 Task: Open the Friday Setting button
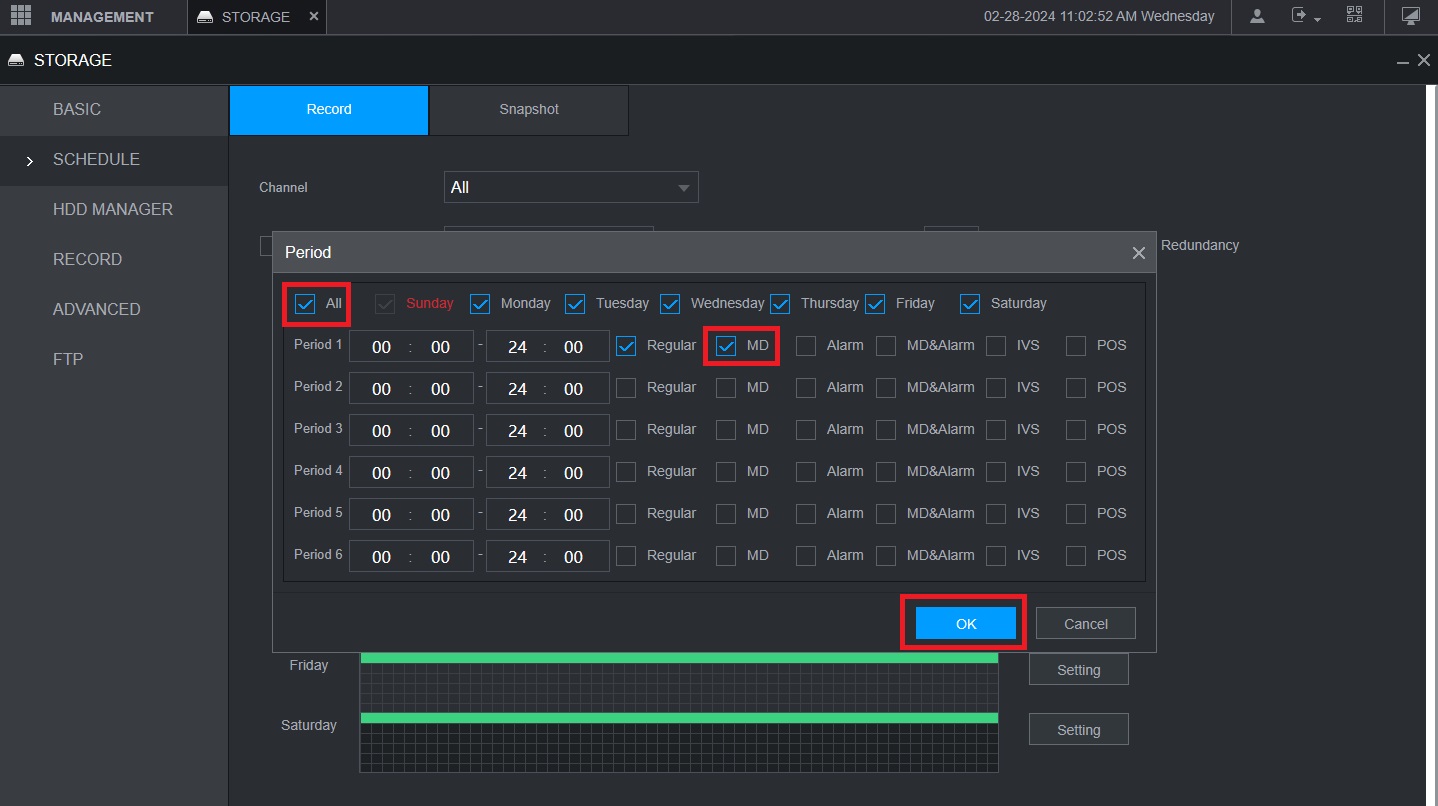tap(1079, 670)
